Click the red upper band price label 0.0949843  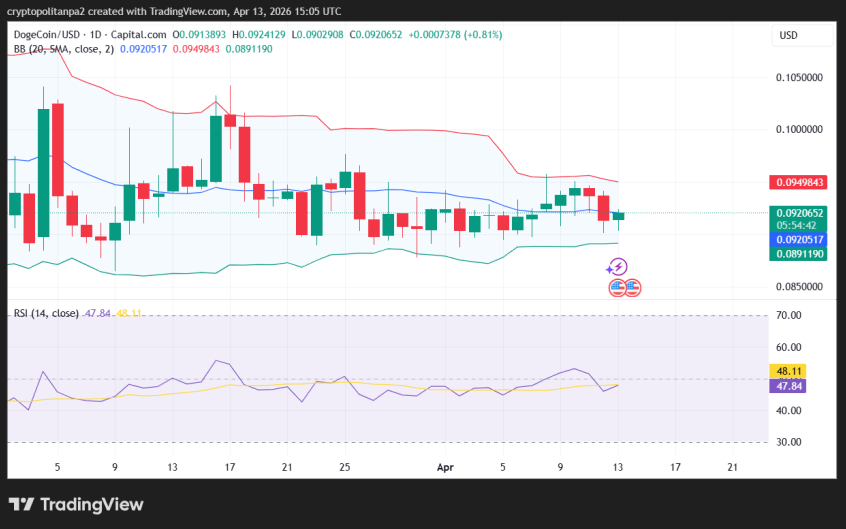799,182
